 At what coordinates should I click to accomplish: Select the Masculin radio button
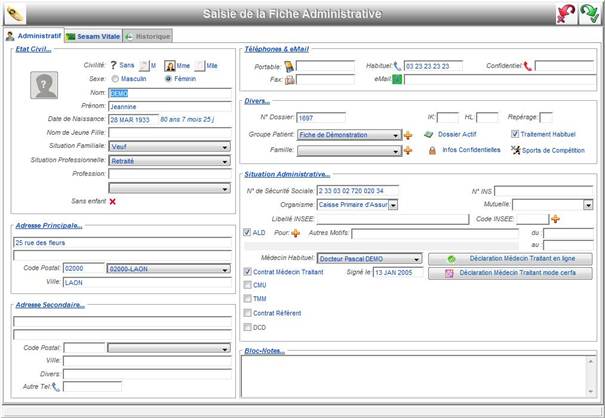115,78
